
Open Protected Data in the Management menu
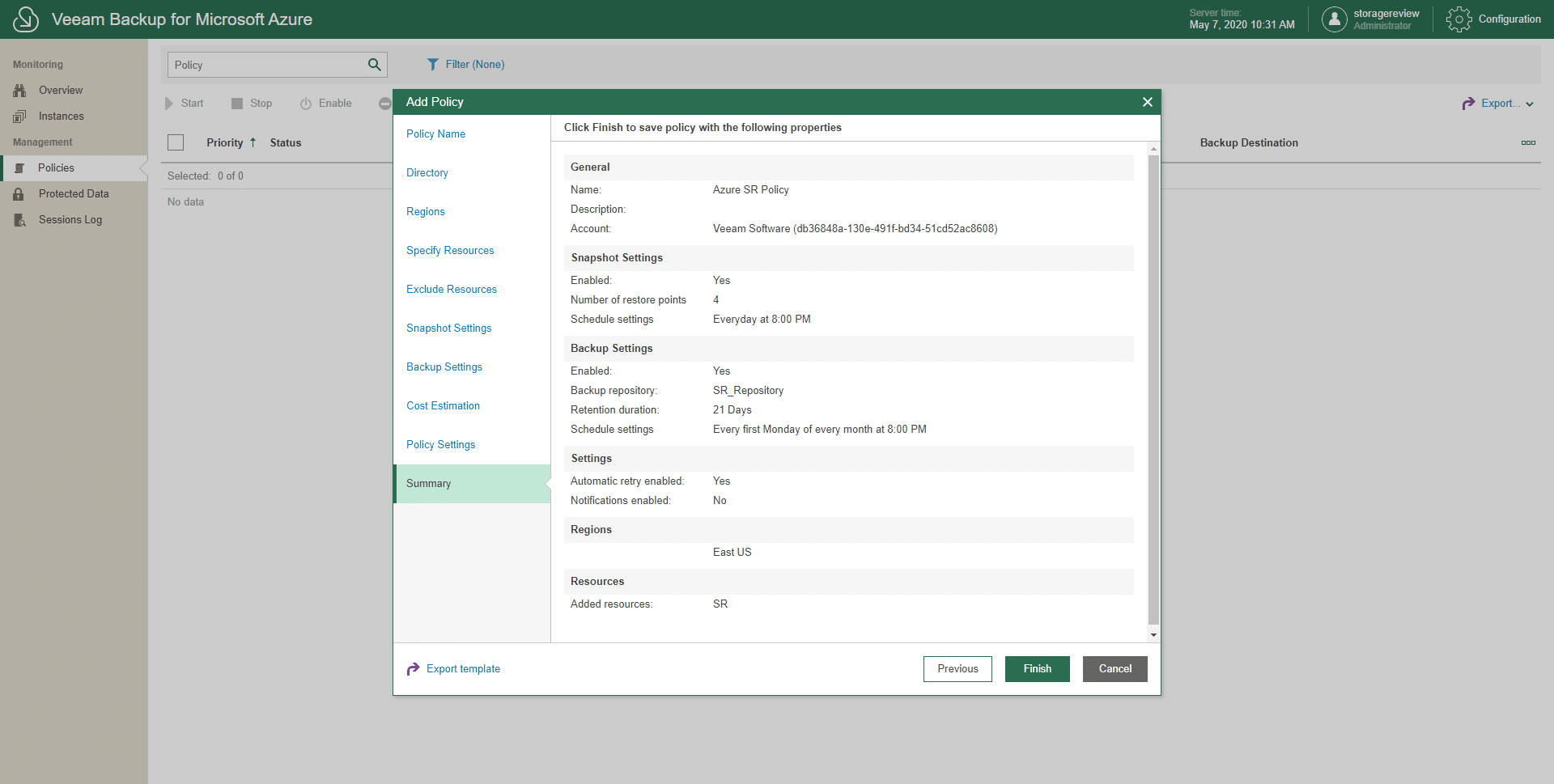74,194
